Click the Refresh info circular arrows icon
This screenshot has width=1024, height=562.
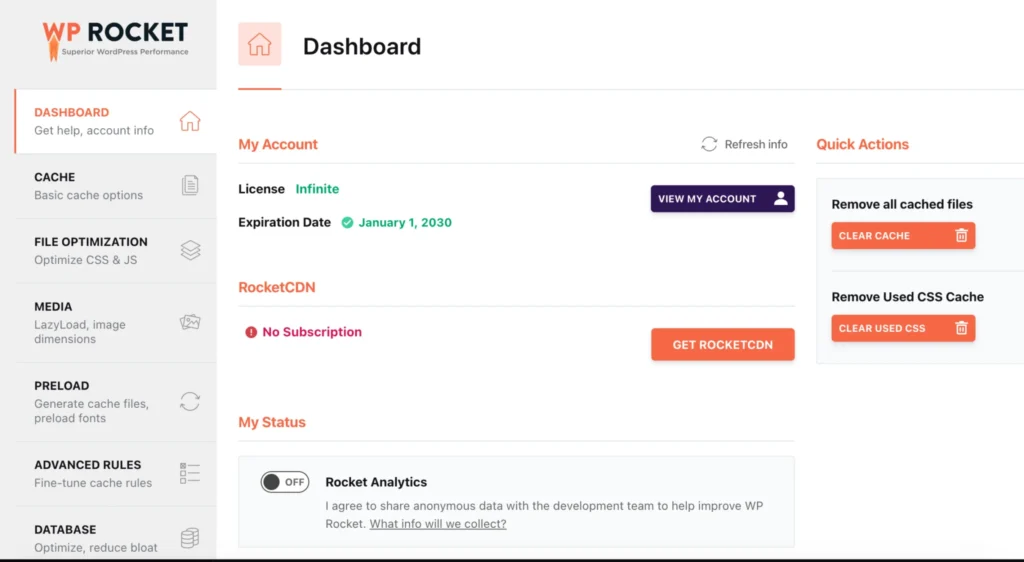(x=709, y=144)
